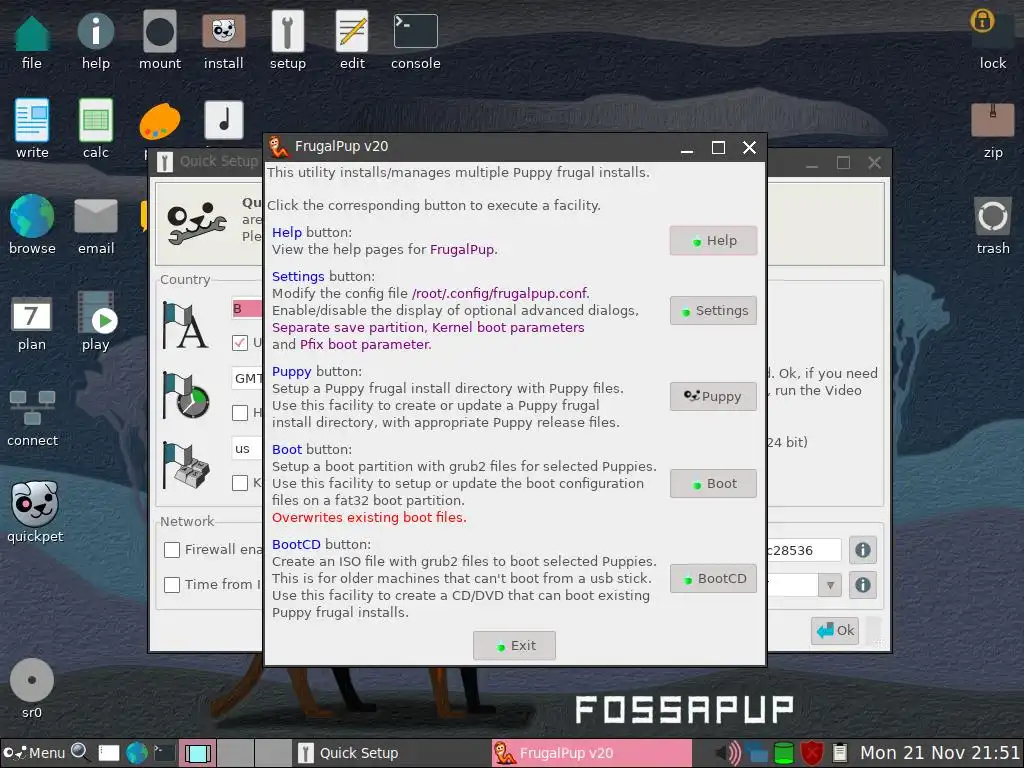Click the Ok button in Quick Setup

tap(835, 630)
